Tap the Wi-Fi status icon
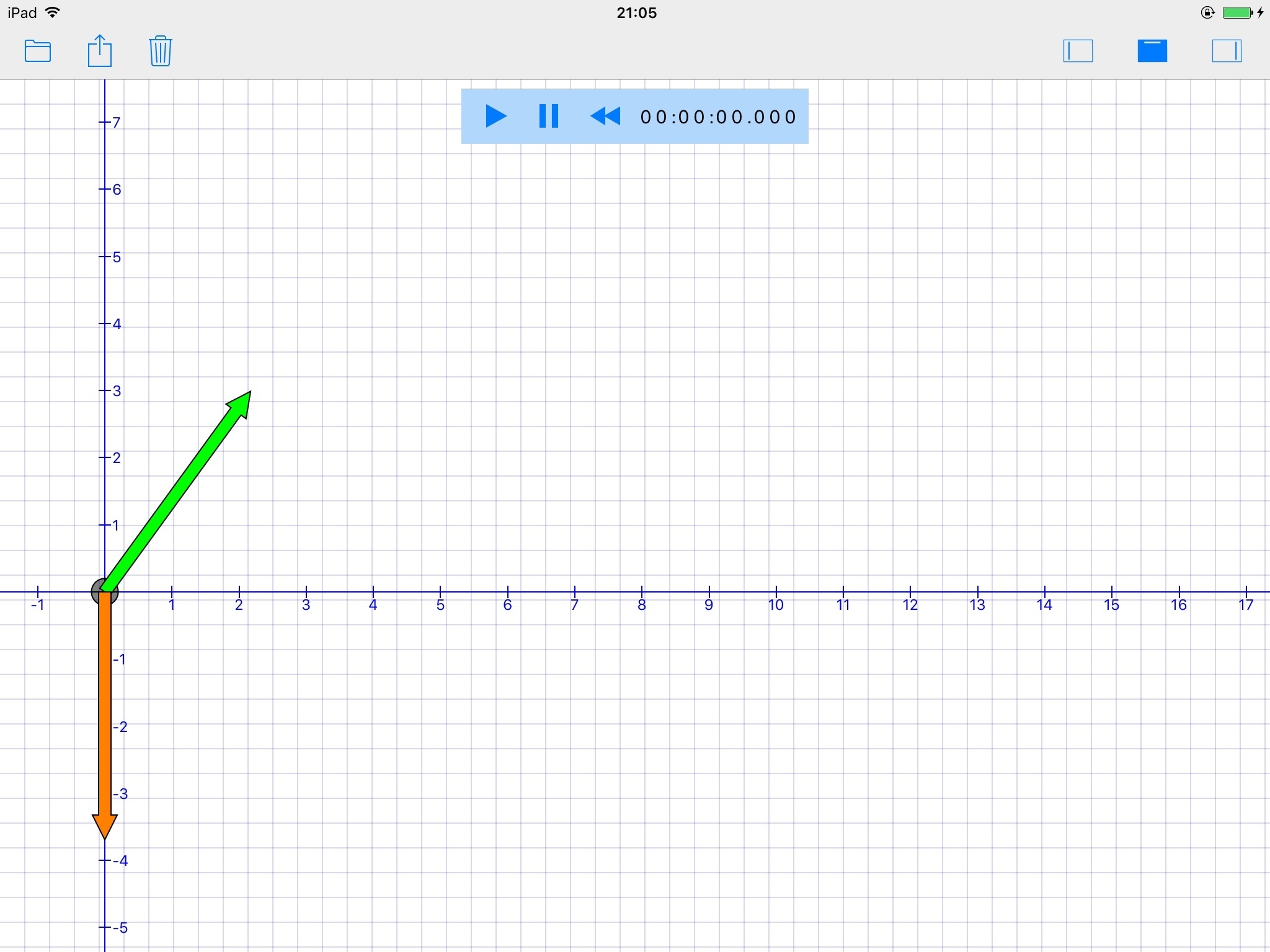 [53, 12]
